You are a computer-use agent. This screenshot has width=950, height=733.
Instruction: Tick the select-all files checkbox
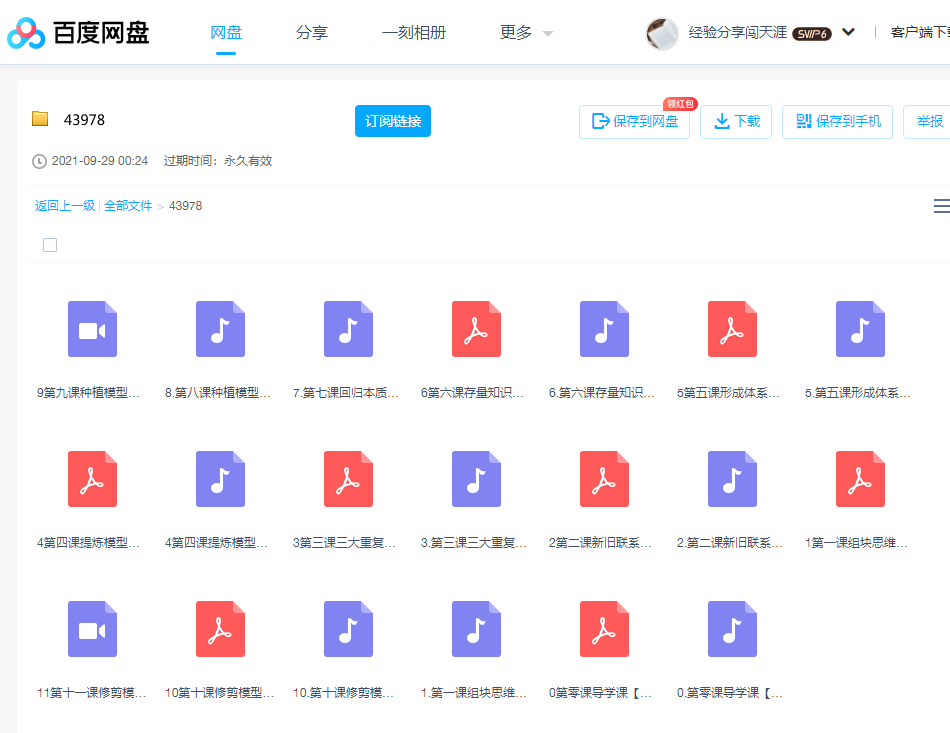coord(50,245)
